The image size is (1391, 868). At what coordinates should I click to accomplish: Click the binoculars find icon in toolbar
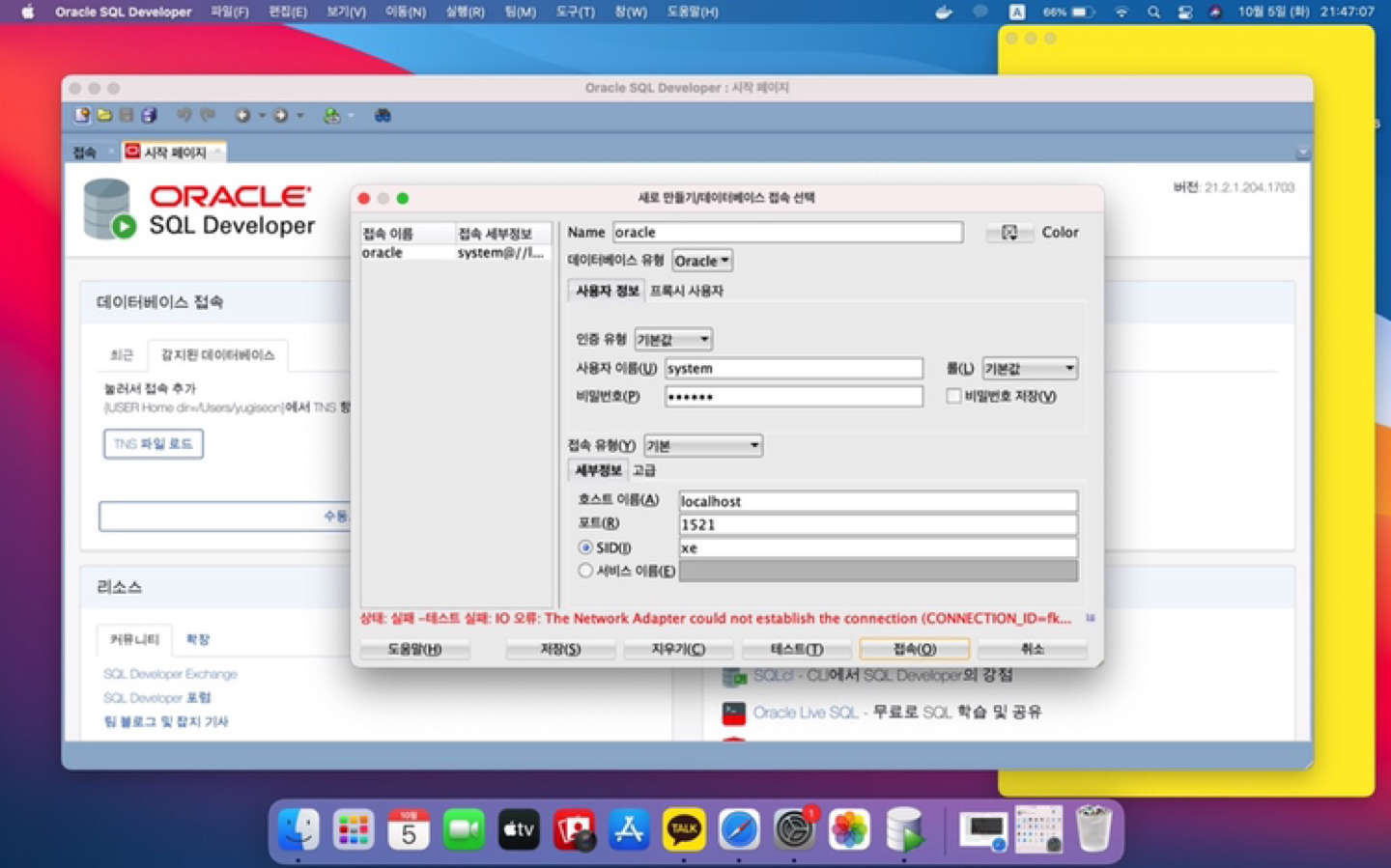(383, 116)
